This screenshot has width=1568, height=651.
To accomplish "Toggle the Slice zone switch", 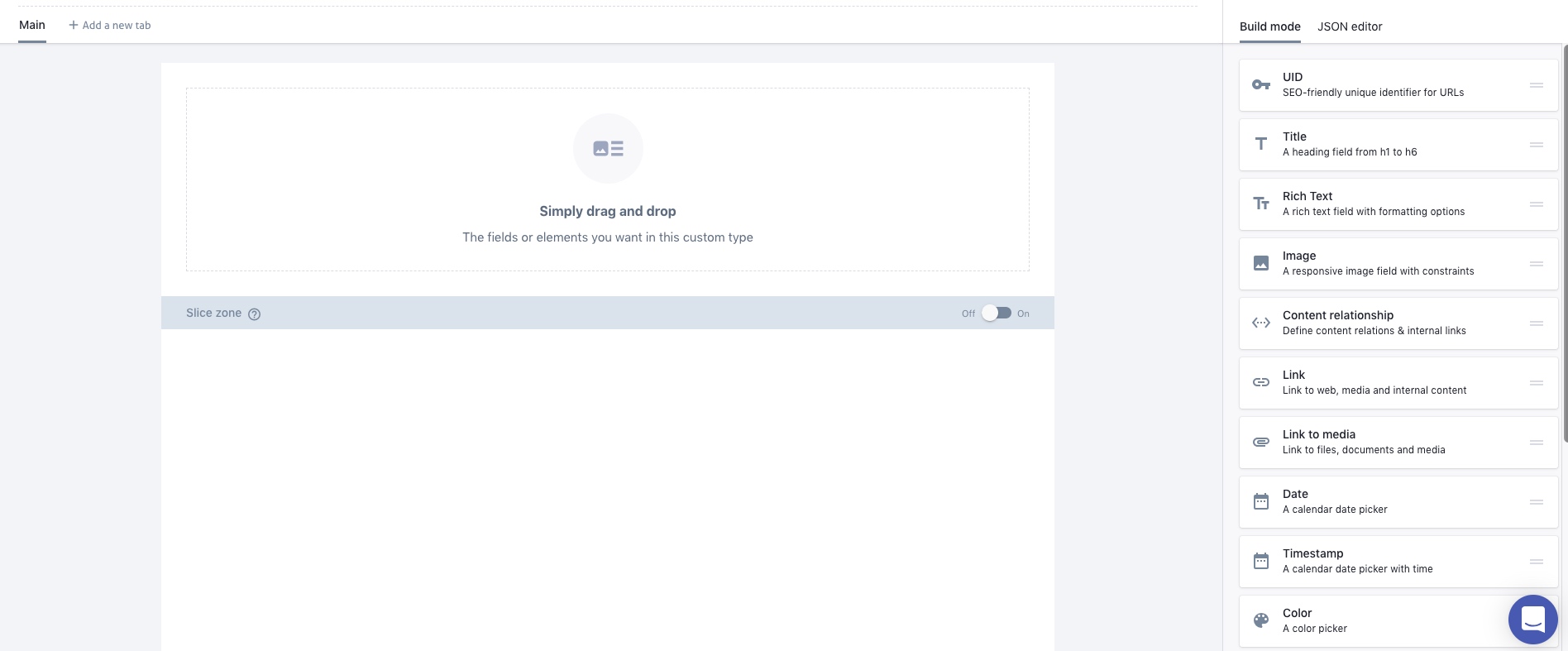I will pos(997,314).
